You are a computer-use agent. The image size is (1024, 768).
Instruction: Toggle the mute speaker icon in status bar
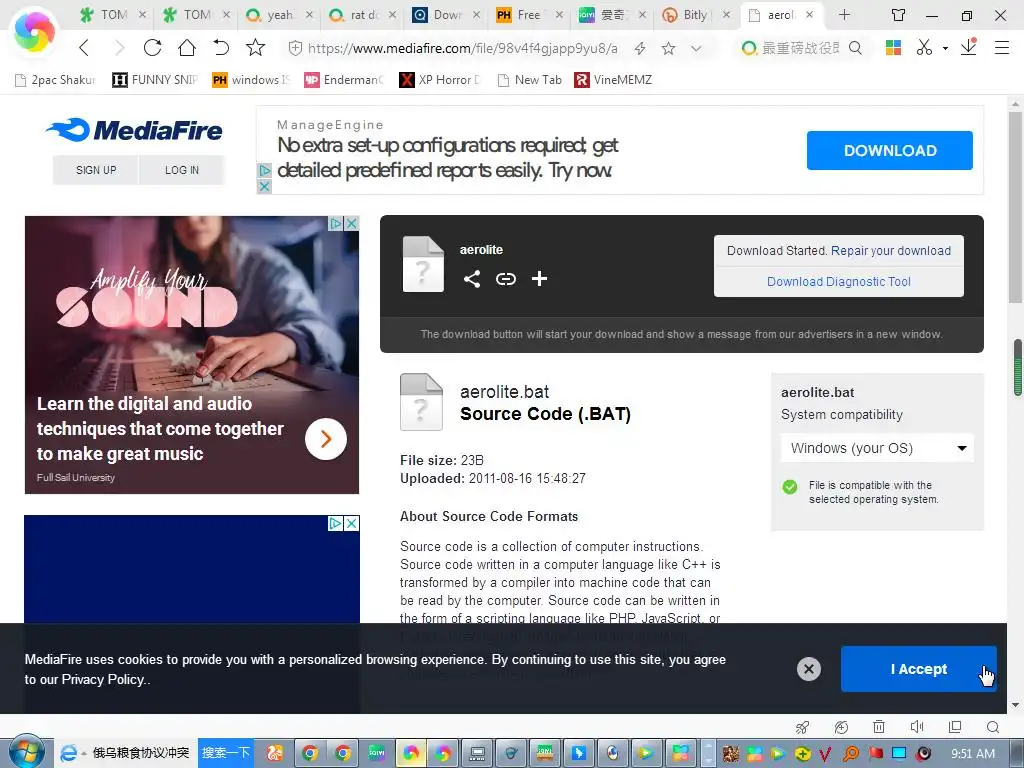click(917, 727)
